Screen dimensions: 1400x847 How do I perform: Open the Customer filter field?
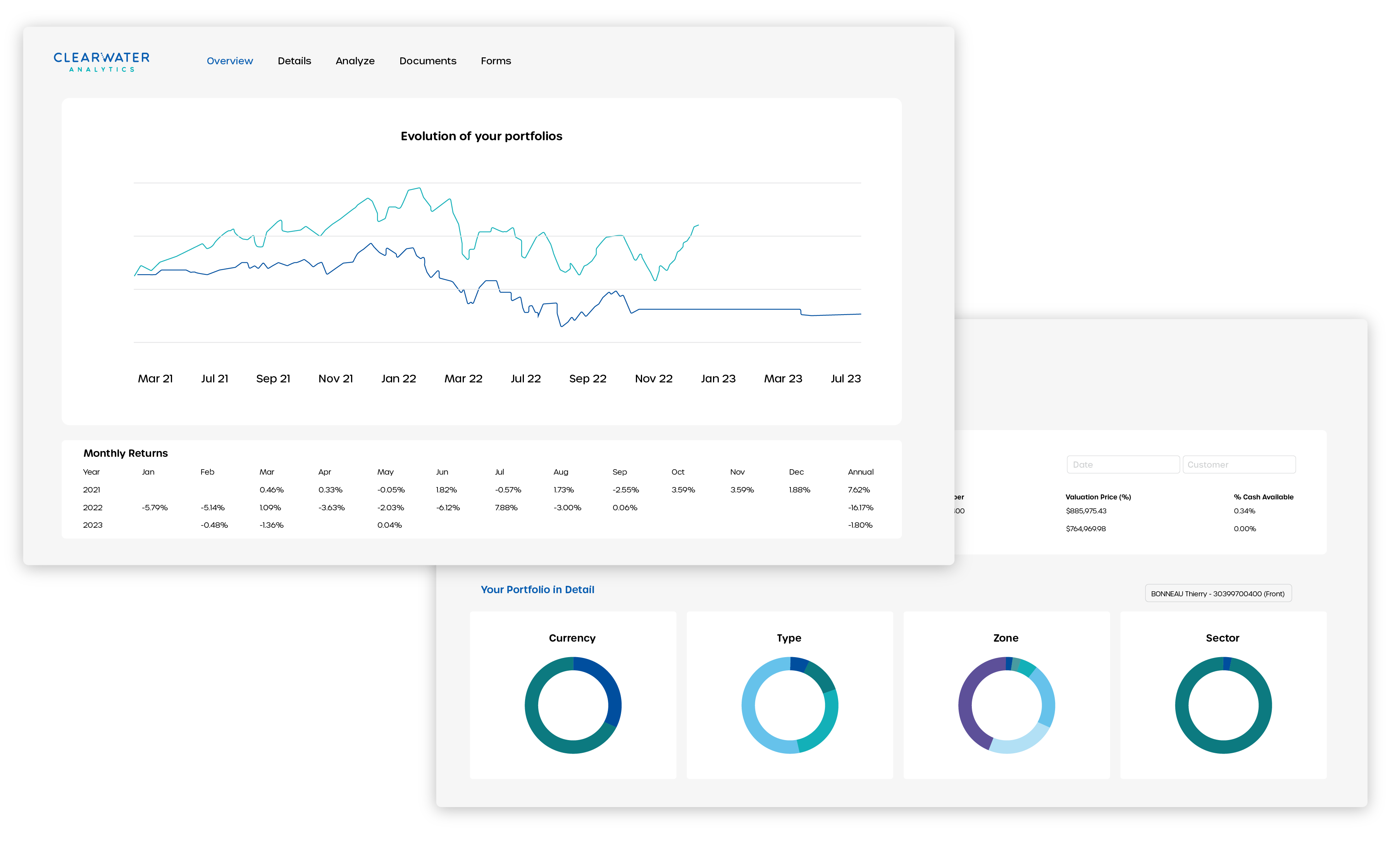coord(1239,464)
